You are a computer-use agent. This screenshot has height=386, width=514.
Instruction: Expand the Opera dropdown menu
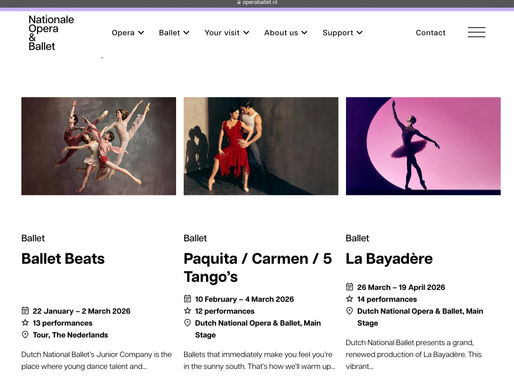point(128,33)
